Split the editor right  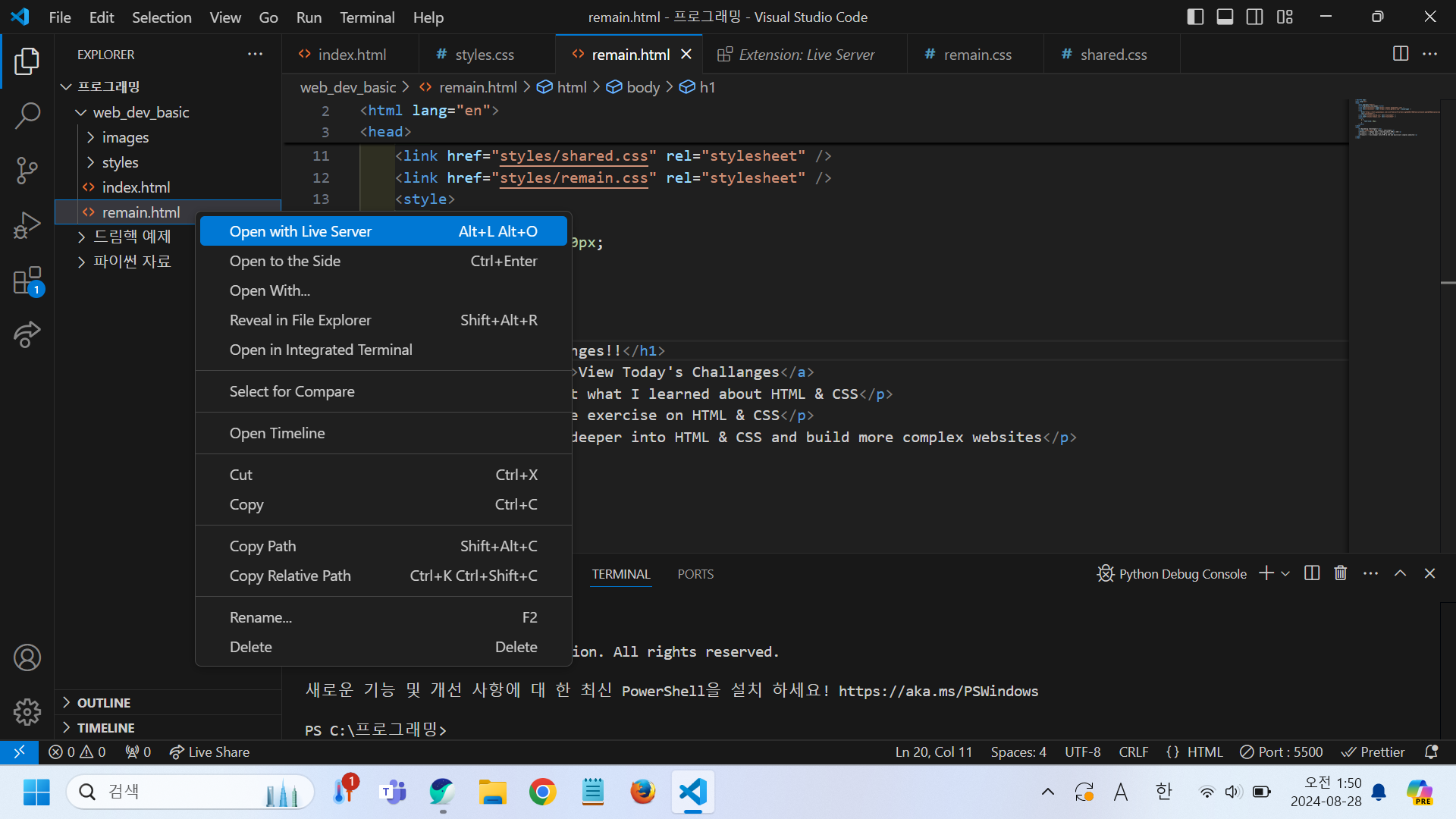pos(1401,54)
